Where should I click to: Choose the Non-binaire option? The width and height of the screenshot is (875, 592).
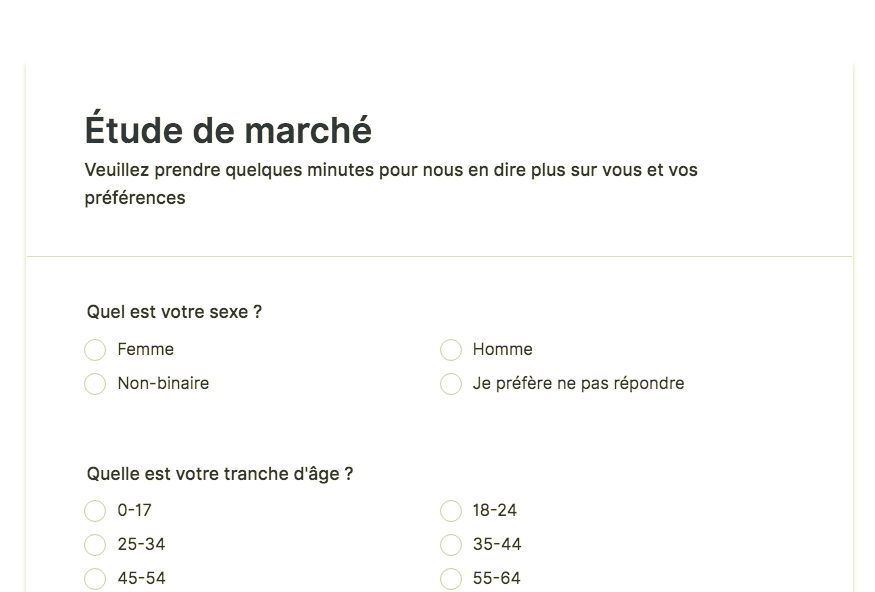pyautogui.click(x=95, y=384)
